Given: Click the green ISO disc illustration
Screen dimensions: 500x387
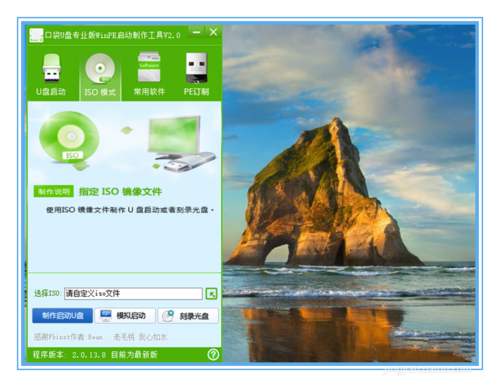Looking at the screenshot, I should tap(69, 138).
